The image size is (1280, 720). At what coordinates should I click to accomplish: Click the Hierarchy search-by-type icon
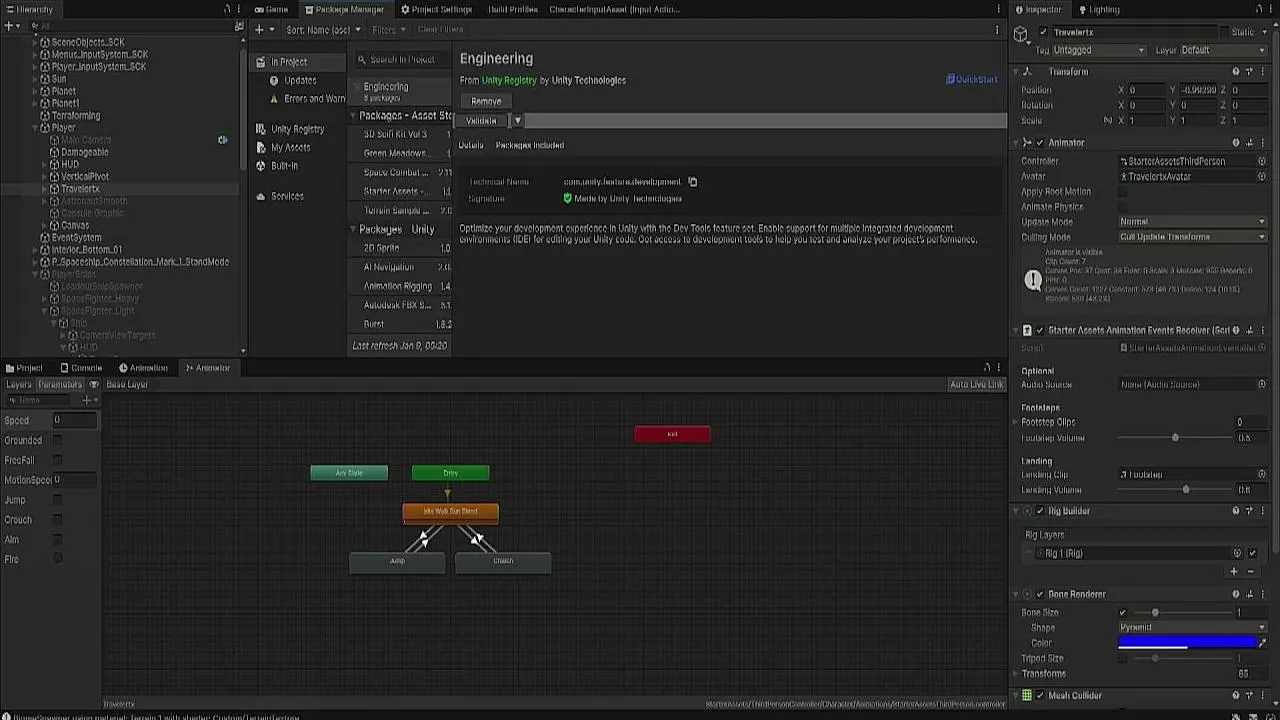[238, 27]
